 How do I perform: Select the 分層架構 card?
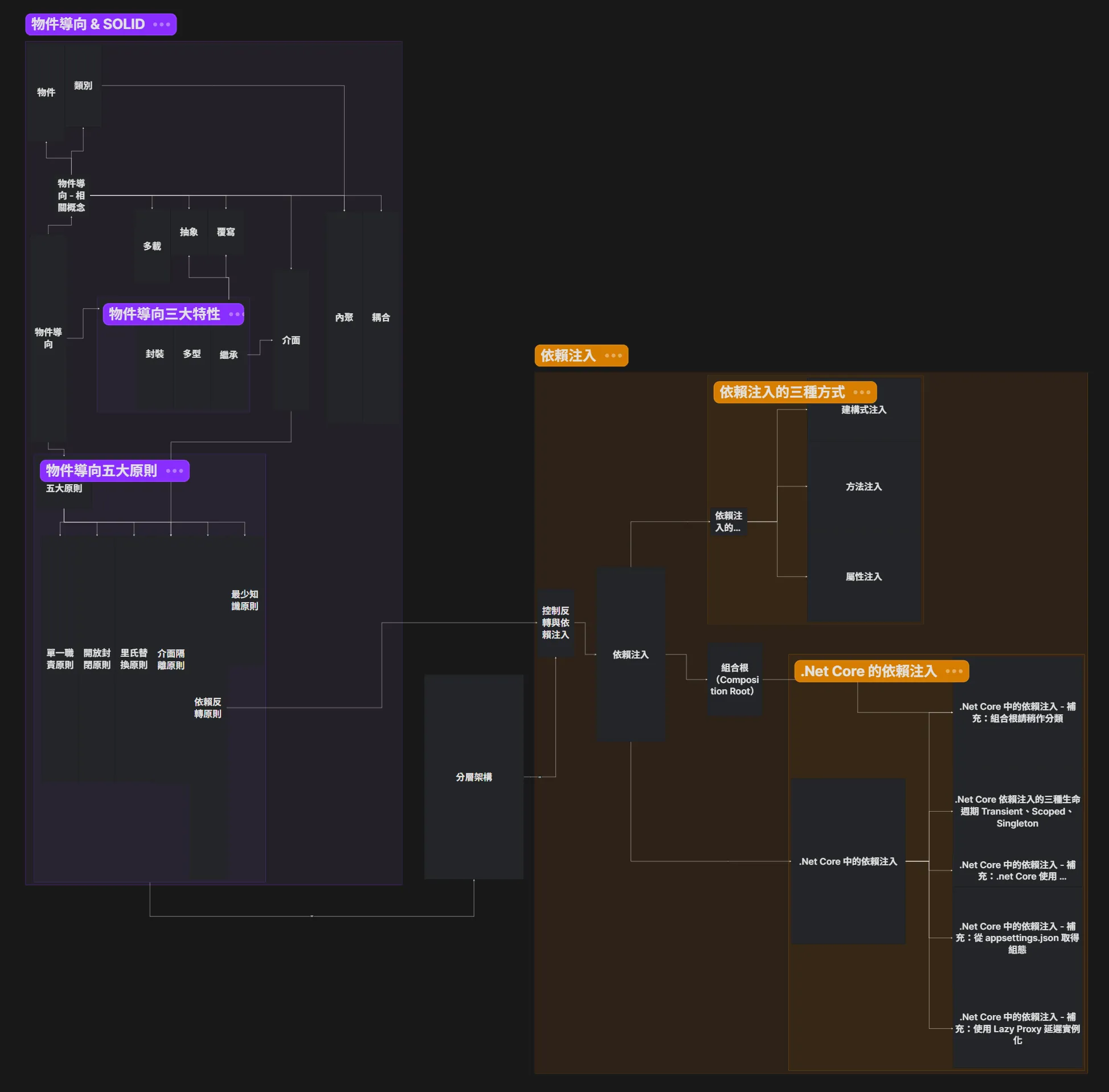474,776
